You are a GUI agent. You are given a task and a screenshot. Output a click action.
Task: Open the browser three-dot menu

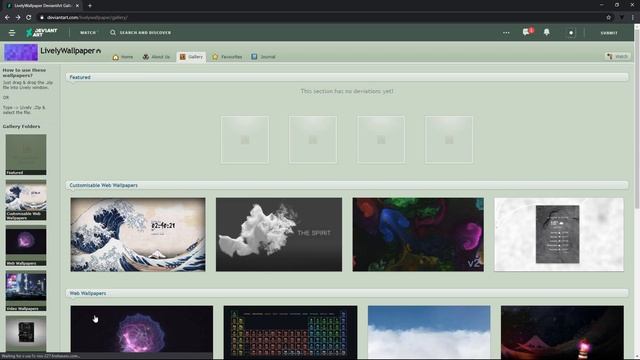click(x=633, y=18)
